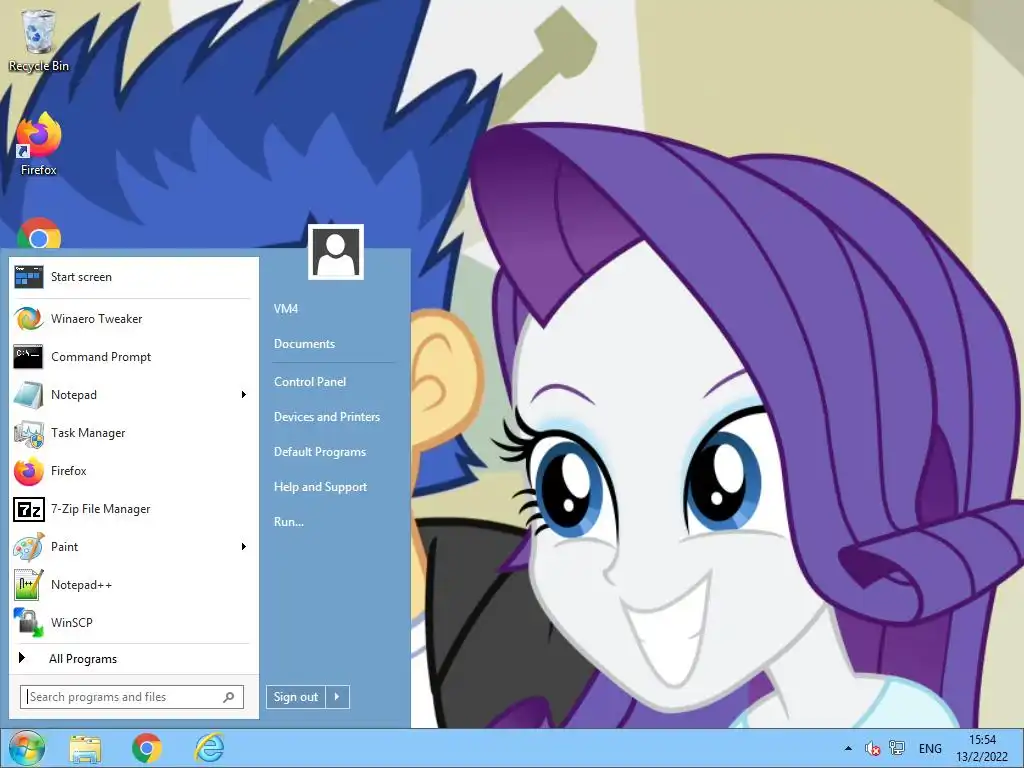Click the Paint palette icon
The width and height of the screenshot is (1024, 768).
click(x=29, y=547)
